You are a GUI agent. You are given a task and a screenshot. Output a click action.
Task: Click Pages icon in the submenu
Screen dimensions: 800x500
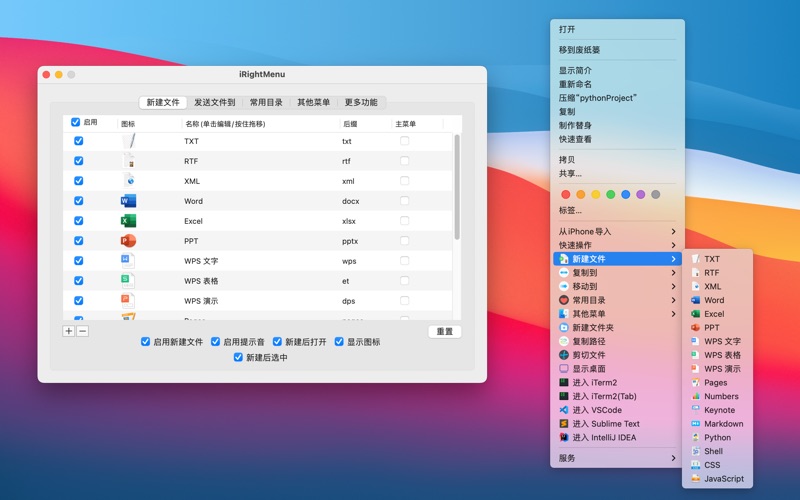coord(695,383)
